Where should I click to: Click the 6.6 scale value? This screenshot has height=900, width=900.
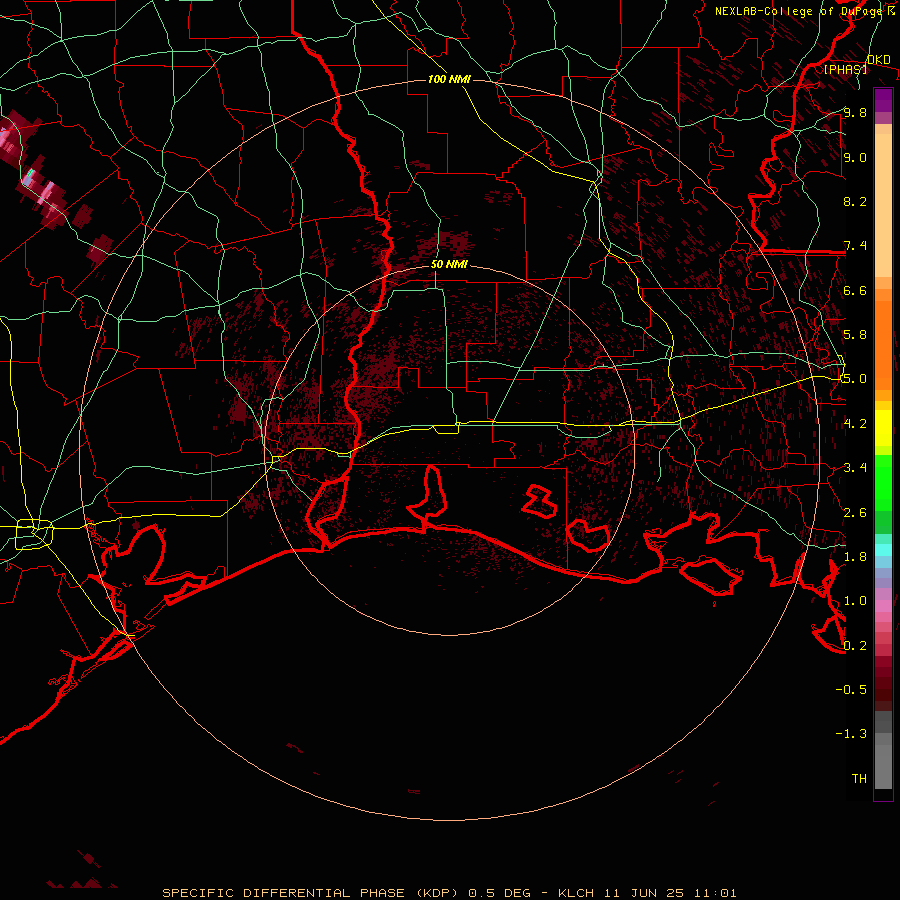tap(855, 290)
